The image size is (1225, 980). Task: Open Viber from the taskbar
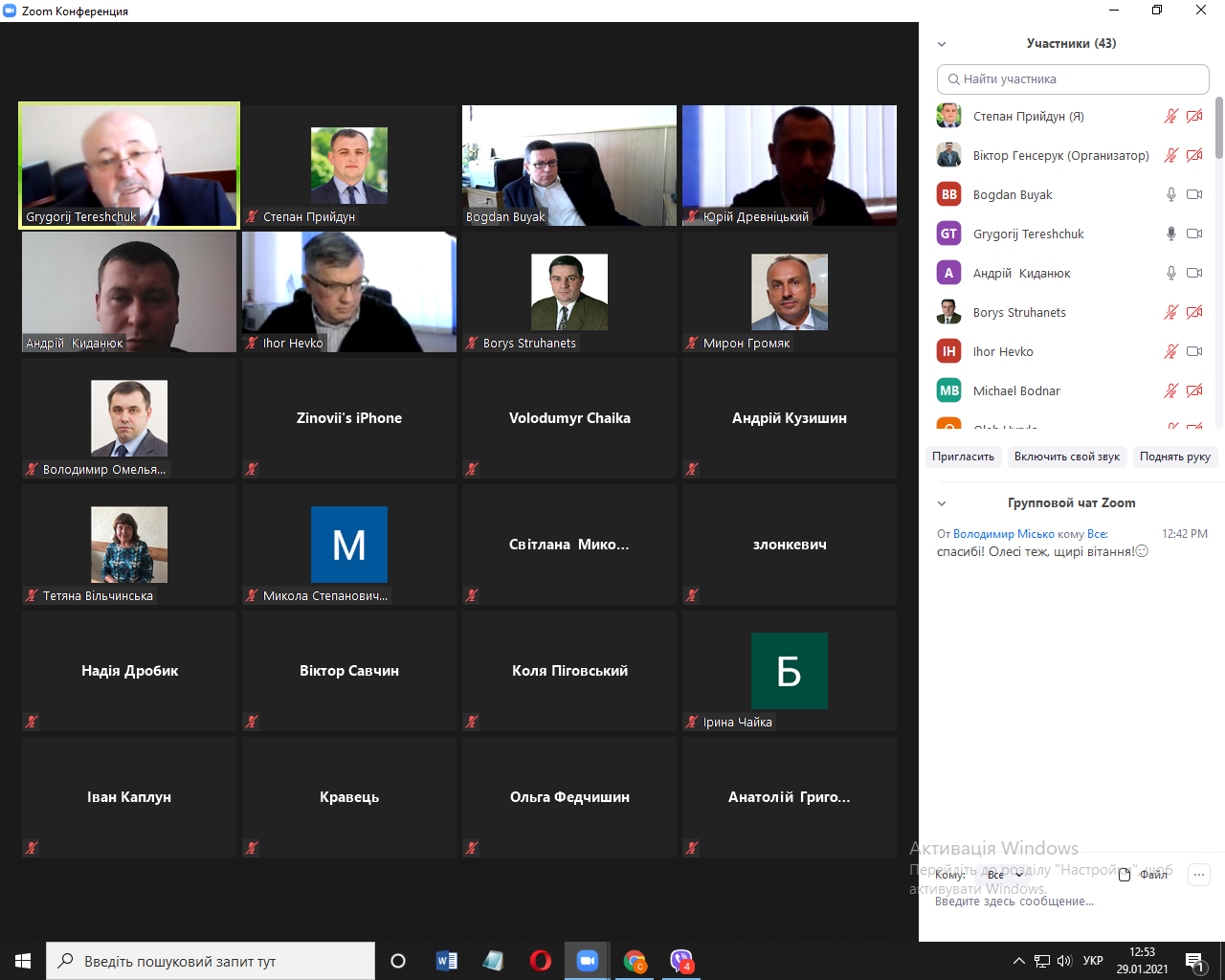[680, 961]
